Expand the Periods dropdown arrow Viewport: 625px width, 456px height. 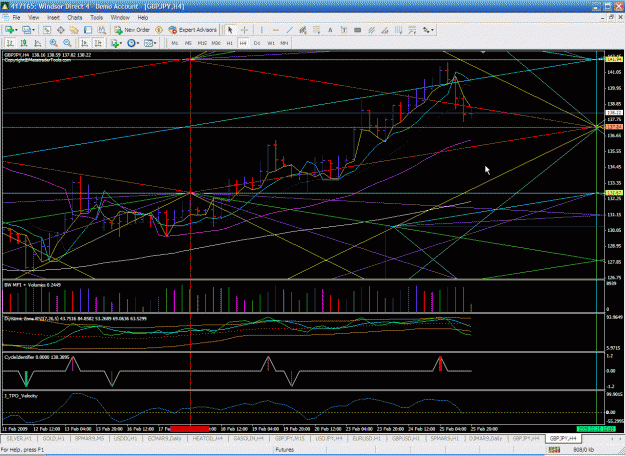138,43
